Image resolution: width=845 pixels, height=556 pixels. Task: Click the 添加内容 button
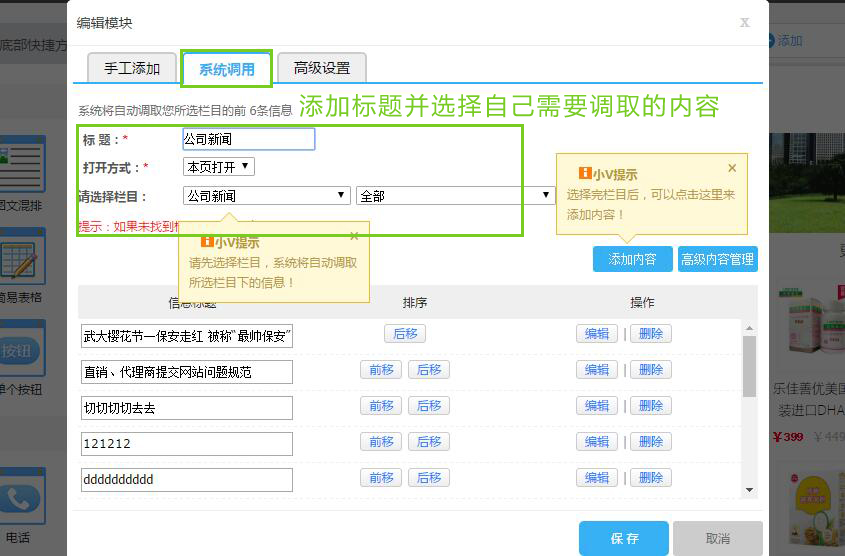coord(632,259)
